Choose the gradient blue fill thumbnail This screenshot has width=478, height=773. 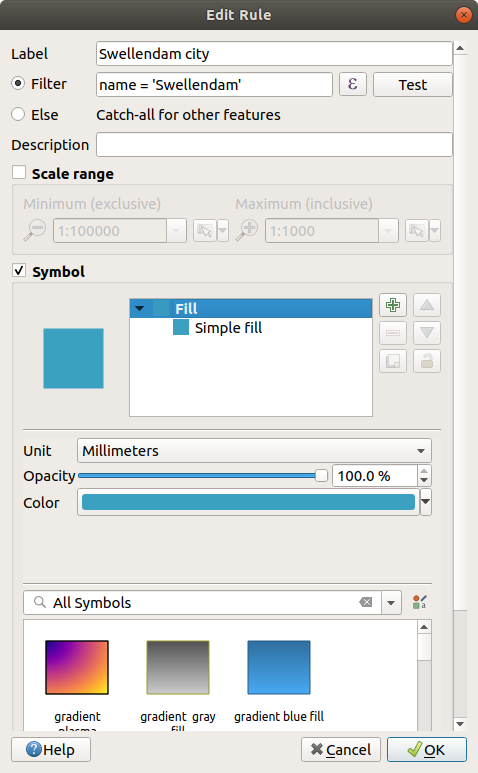(x=279, y=668)
